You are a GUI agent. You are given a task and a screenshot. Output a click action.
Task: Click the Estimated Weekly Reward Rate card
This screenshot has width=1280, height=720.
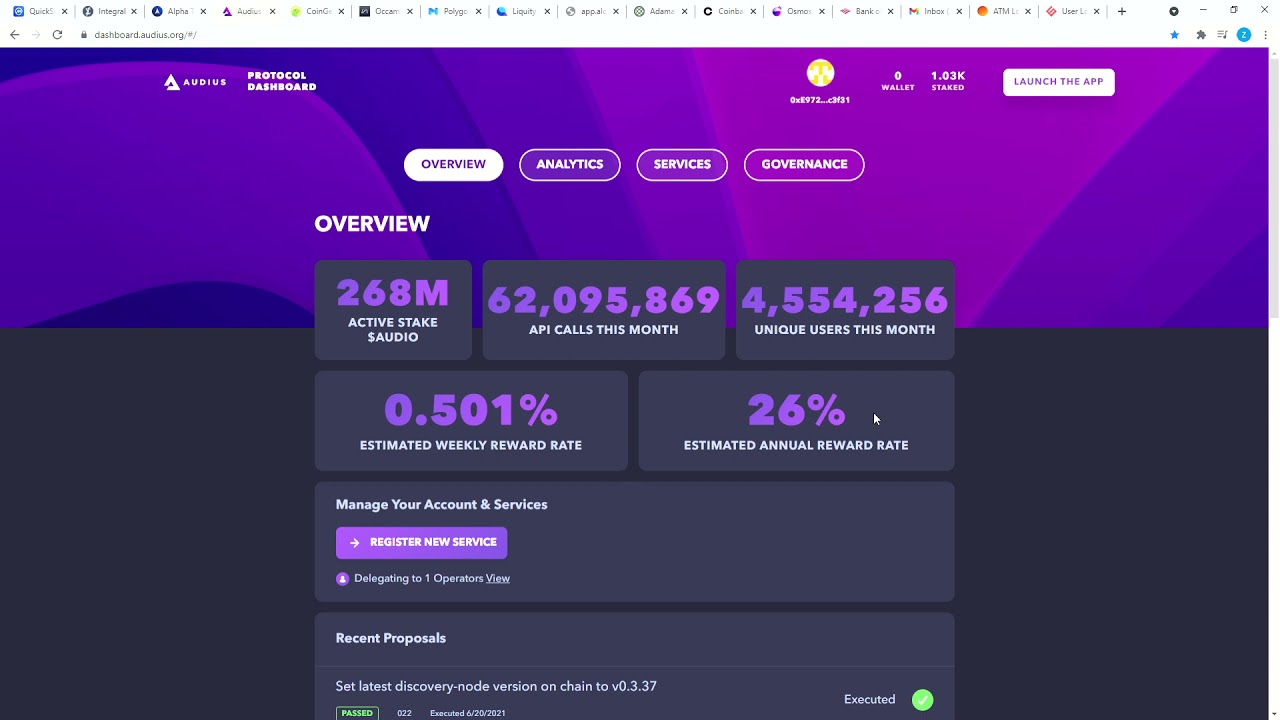coord(471,421)
